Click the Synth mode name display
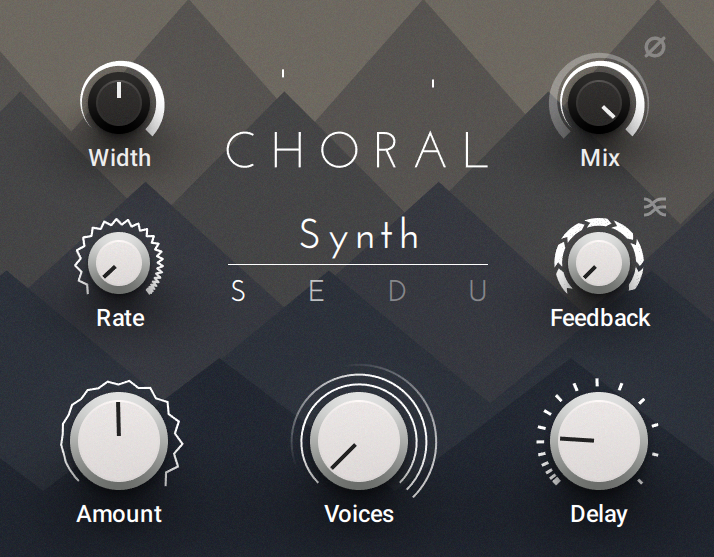 (x=359, y=236)
